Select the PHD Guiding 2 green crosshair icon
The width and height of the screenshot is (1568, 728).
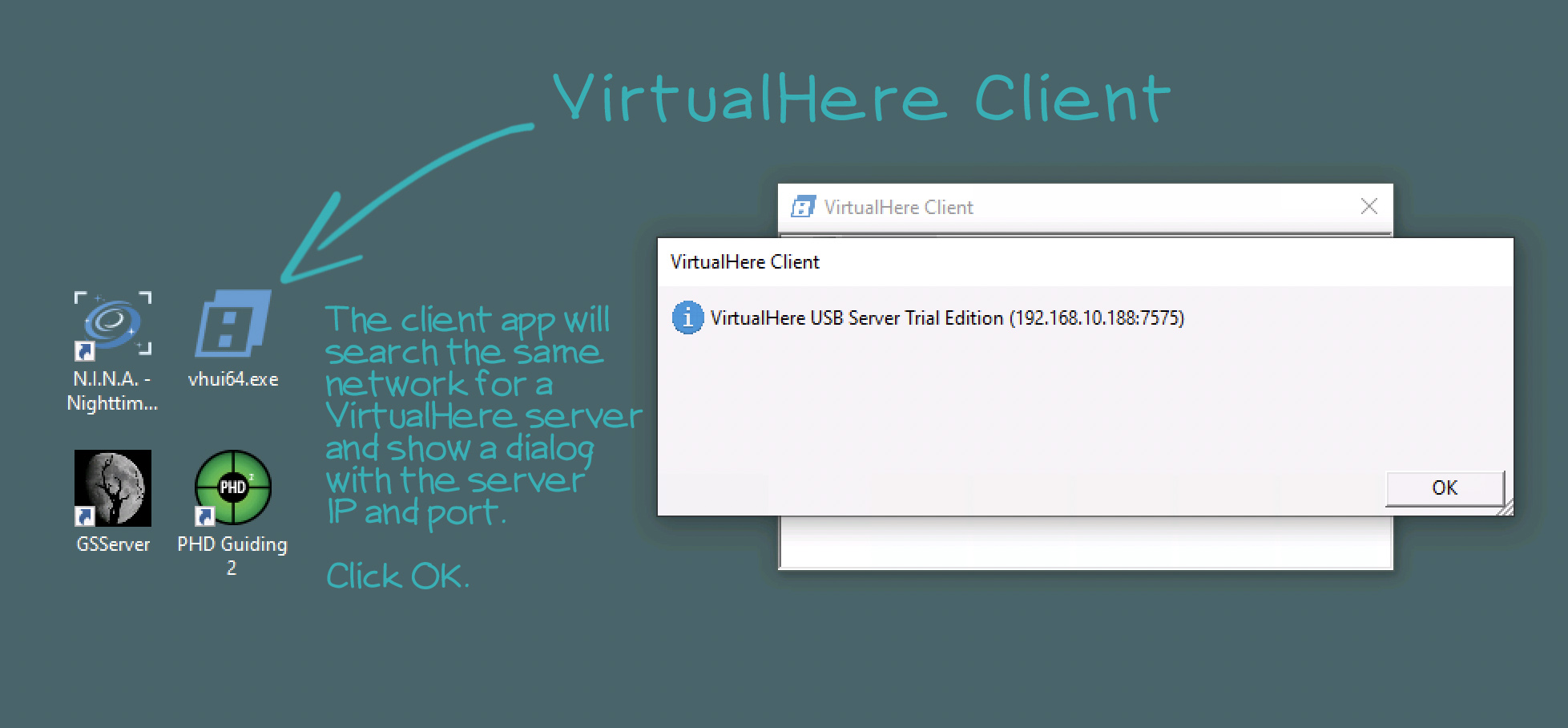click(x=233, y=487)
